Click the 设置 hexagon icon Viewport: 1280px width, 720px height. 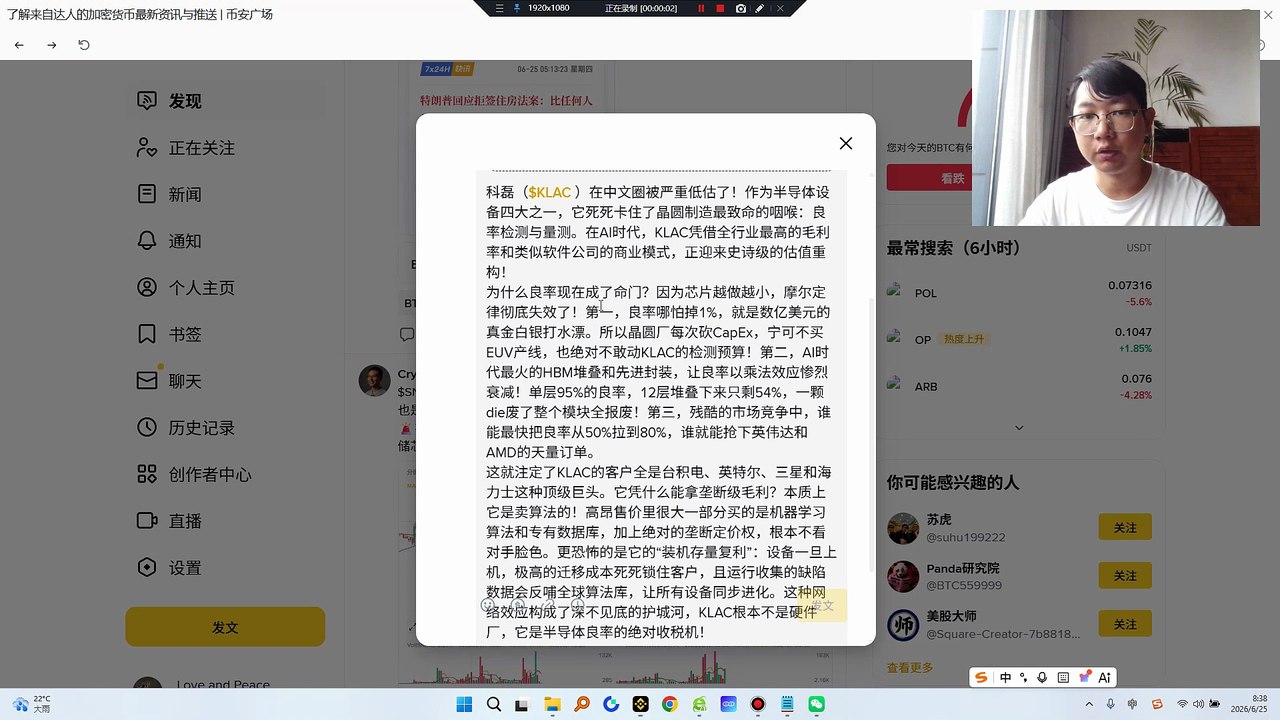coord(147,568)
